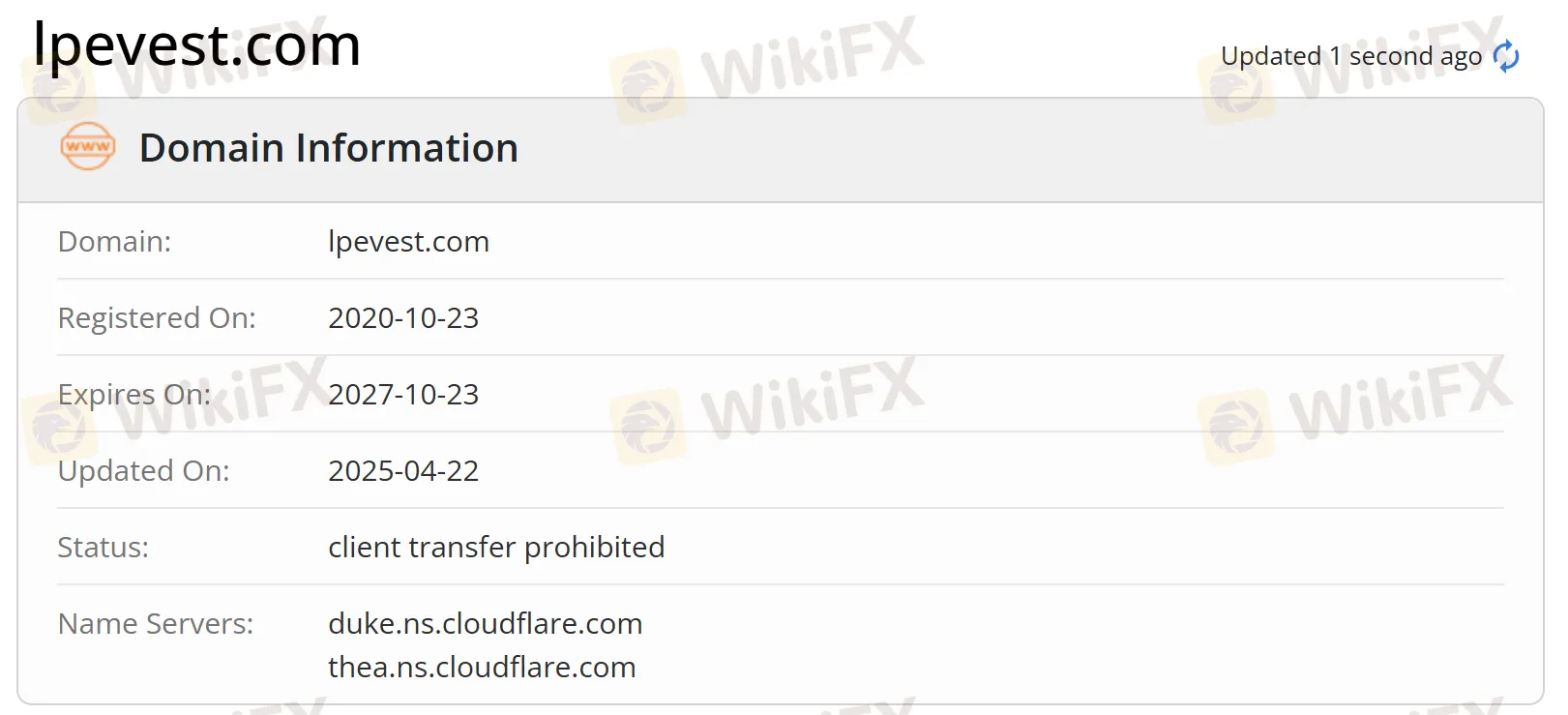This screenshot has height=715, width=1568.
Task: Click the lpevest.com page title
Action: [197, 45]
